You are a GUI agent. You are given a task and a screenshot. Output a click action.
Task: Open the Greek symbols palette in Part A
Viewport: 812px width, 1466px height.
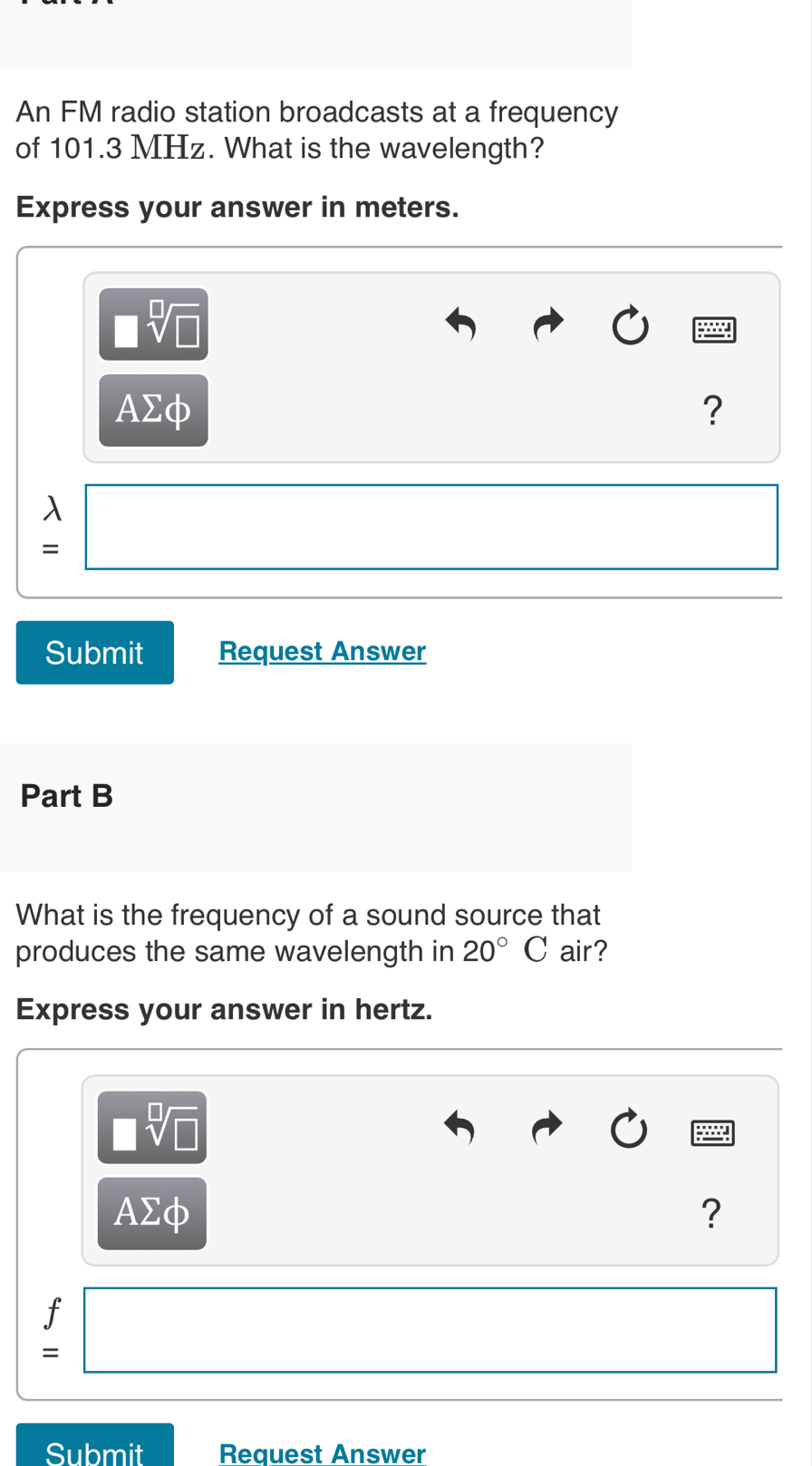pyautogui.click(x=153, y=410)
